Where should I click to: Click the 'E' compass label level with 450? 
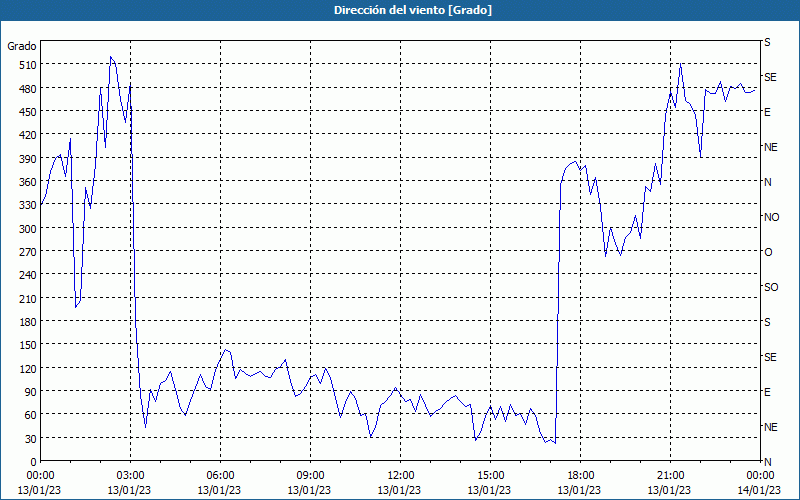coord(767,112)
